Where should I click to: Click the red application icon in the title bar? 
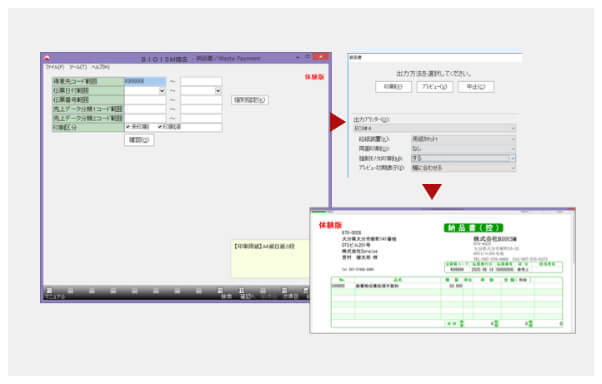pyautogui.click(x=47, y=58)
